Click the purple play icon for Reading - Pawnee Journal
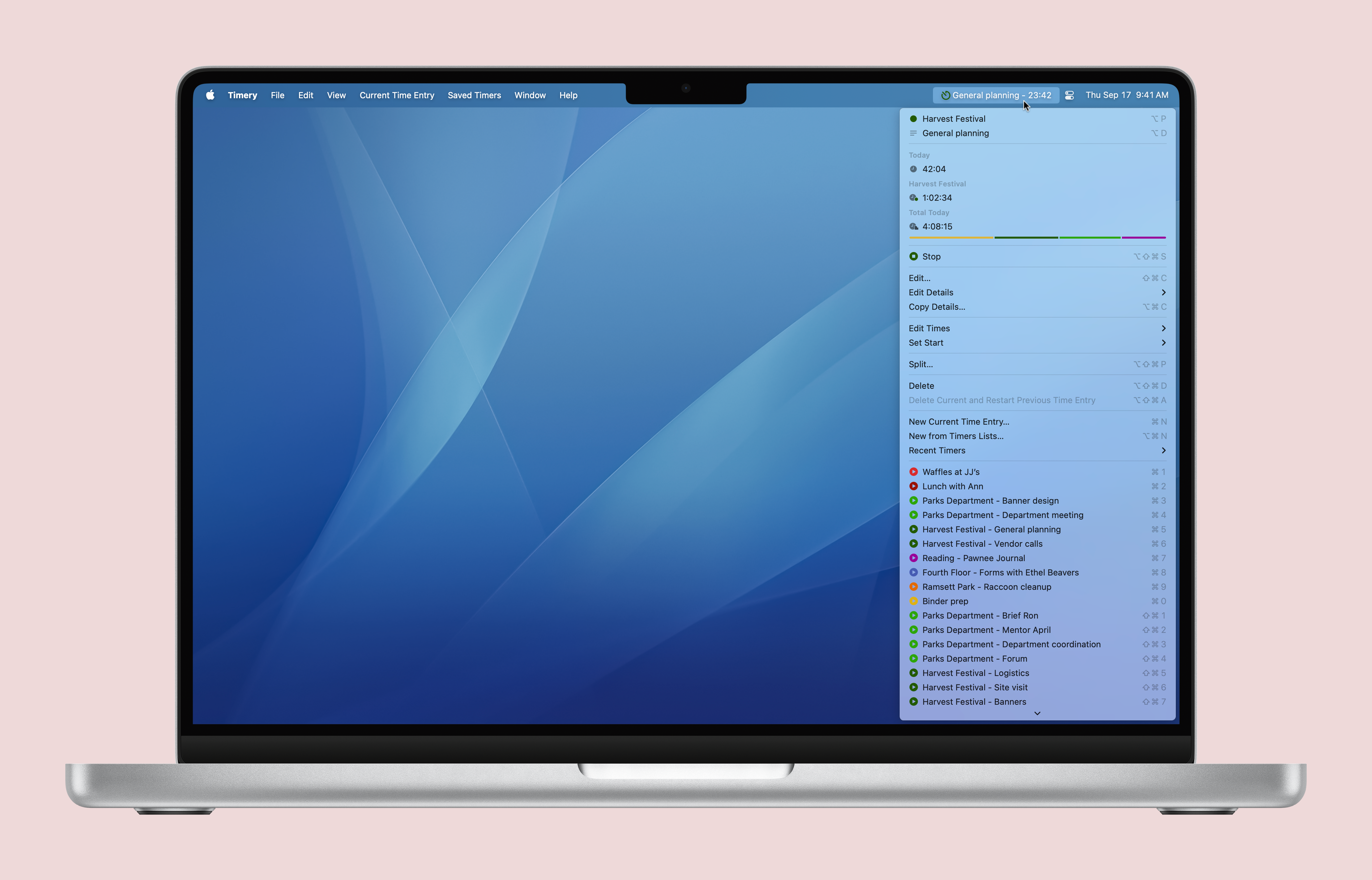 (x=913, y=558)
